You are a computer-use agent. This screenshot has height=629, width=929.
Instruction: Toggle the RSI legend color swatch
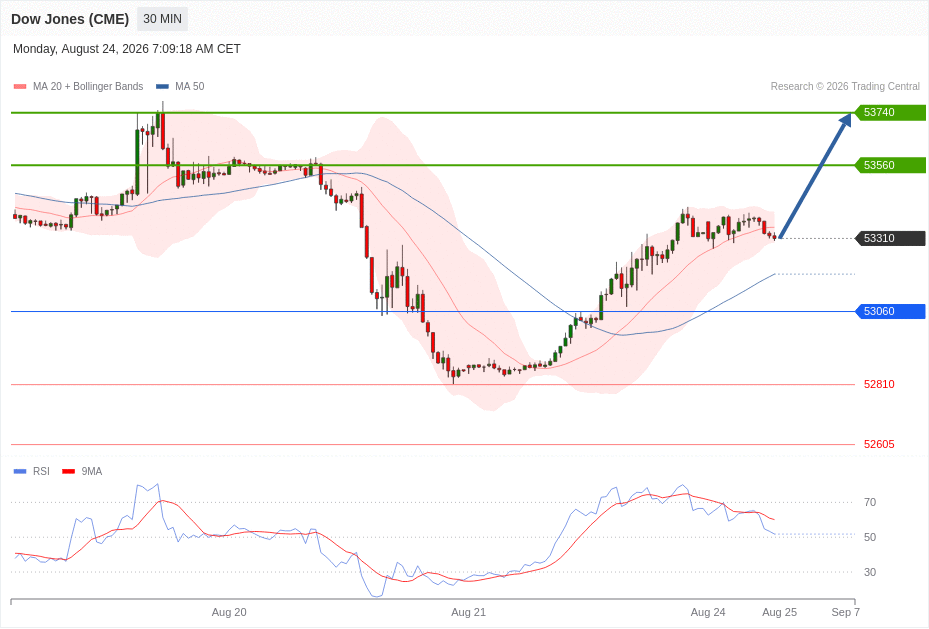[20, 471]
